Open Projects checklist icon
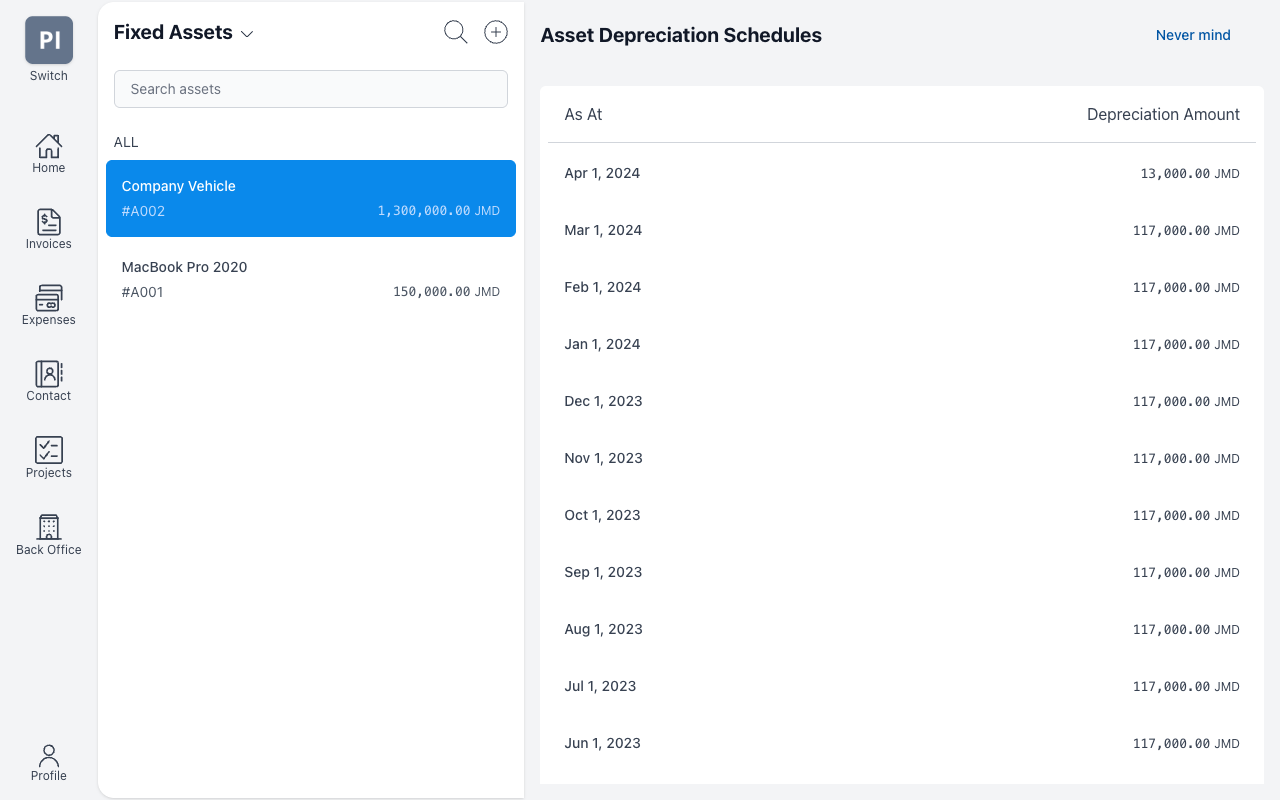 48,451
